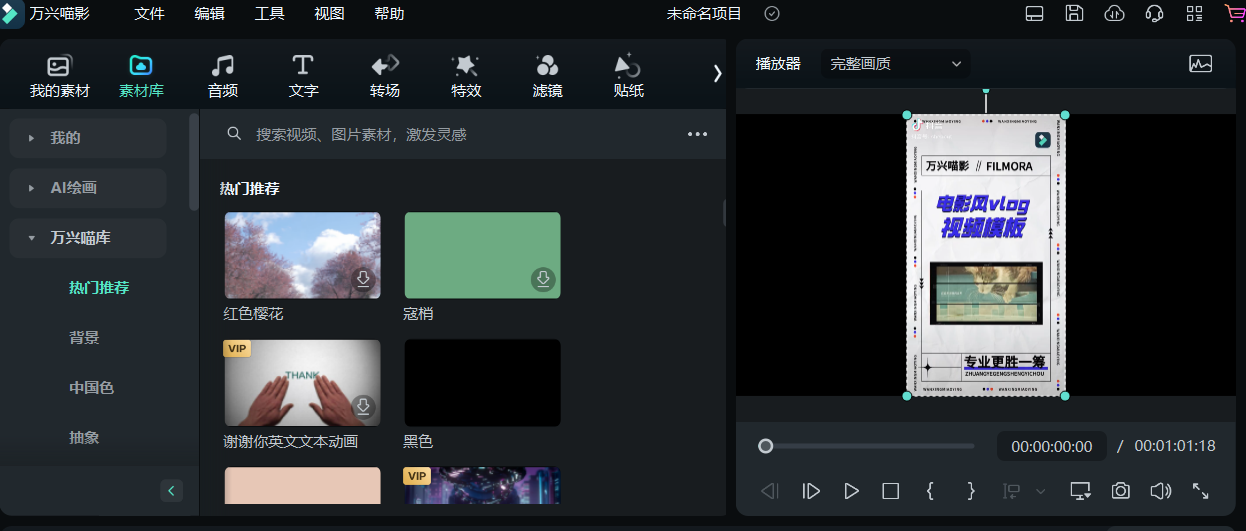This screenshot has width=1246, height=531.
Task: Switch to 特效 tab
Action: [x=466, y=76]
